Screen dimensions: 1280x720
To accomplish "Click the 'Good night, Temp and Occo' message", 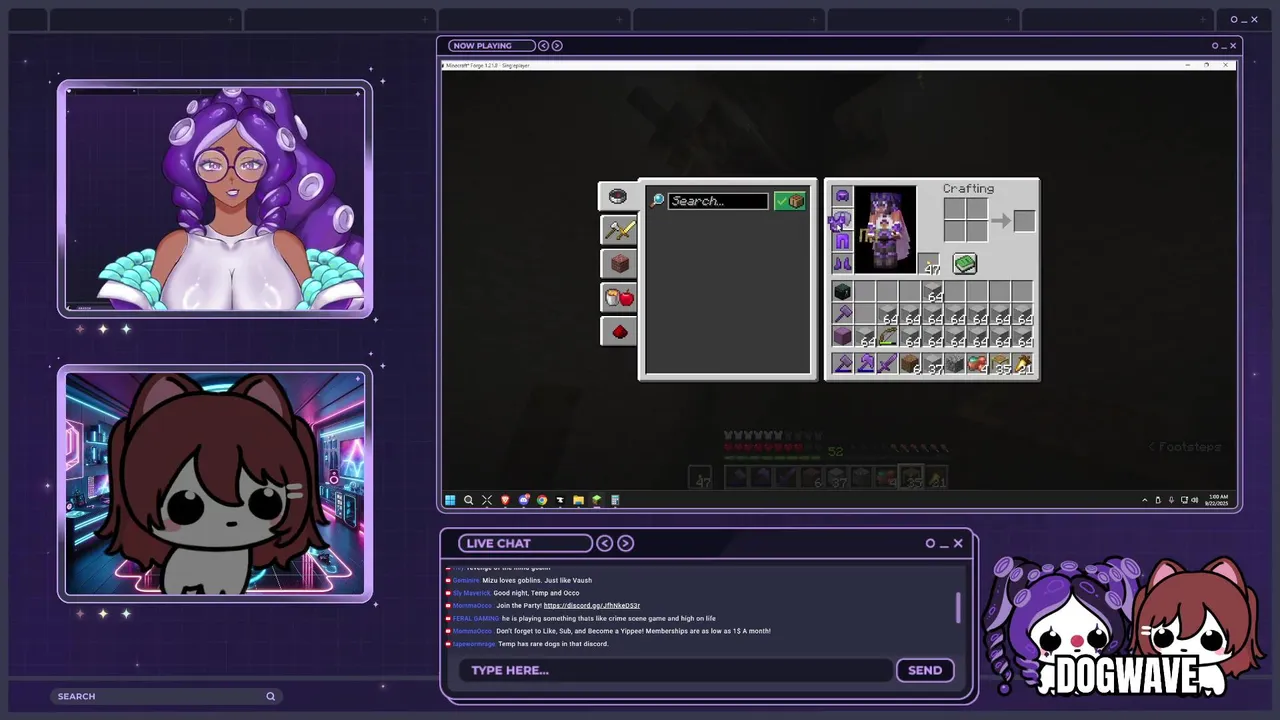I will (x=536, y=593).
